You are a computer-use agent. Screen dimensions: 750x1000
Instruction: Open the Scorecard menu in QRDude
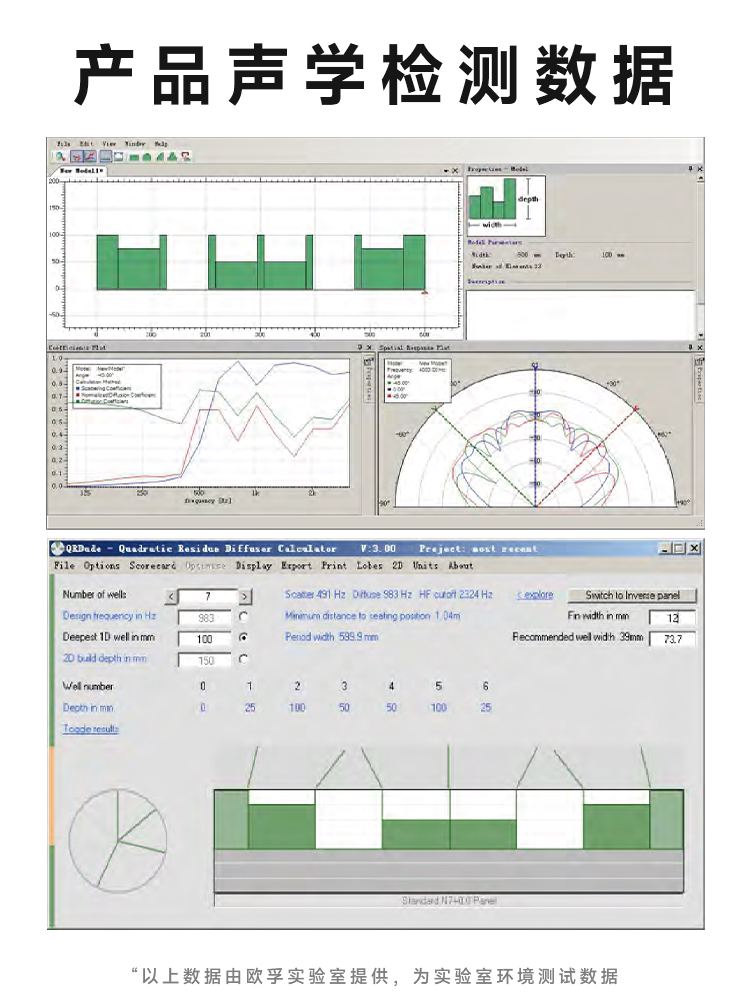[152, 566]
